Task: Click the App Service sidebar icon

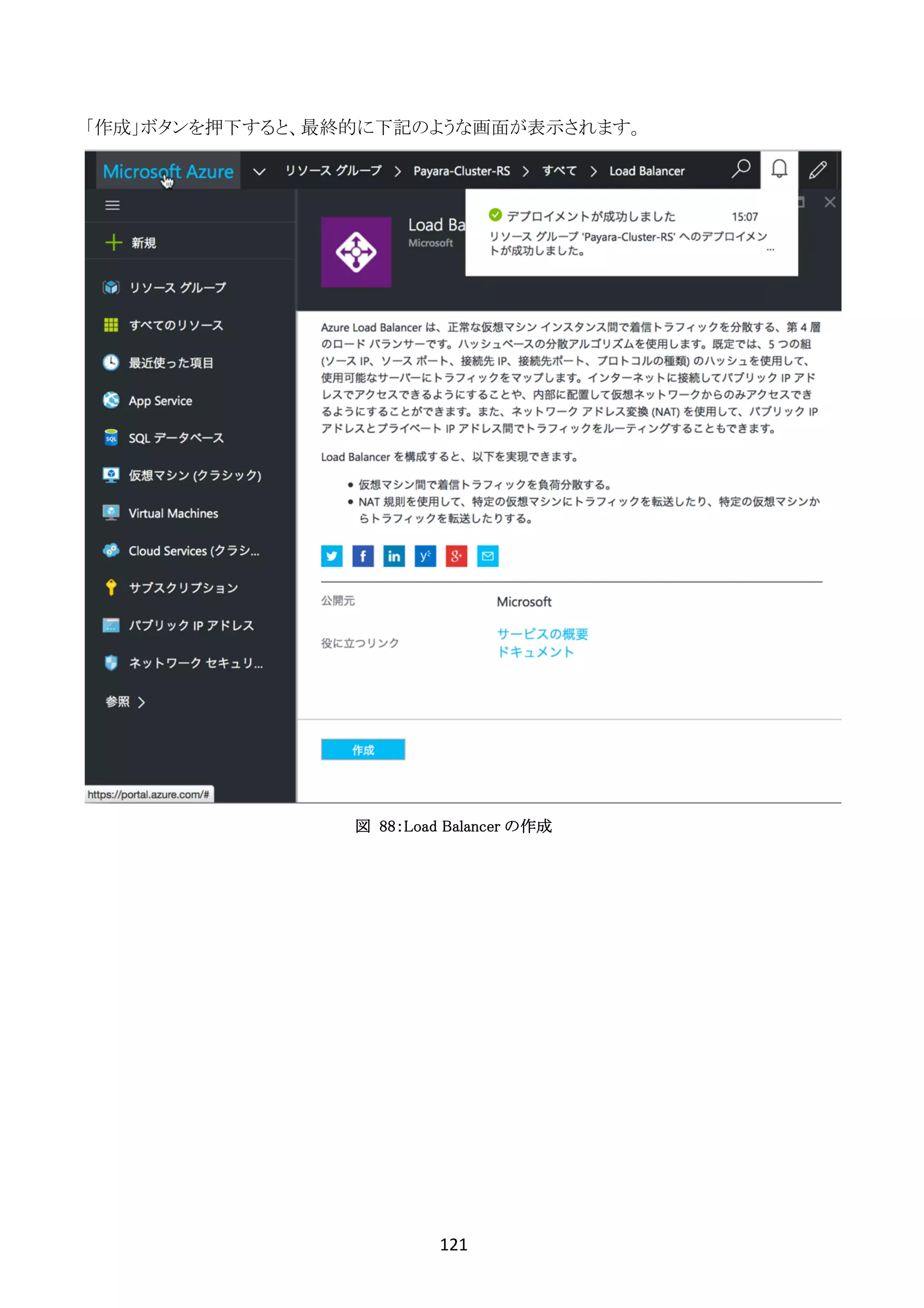Action: click(x=111, y=400)
